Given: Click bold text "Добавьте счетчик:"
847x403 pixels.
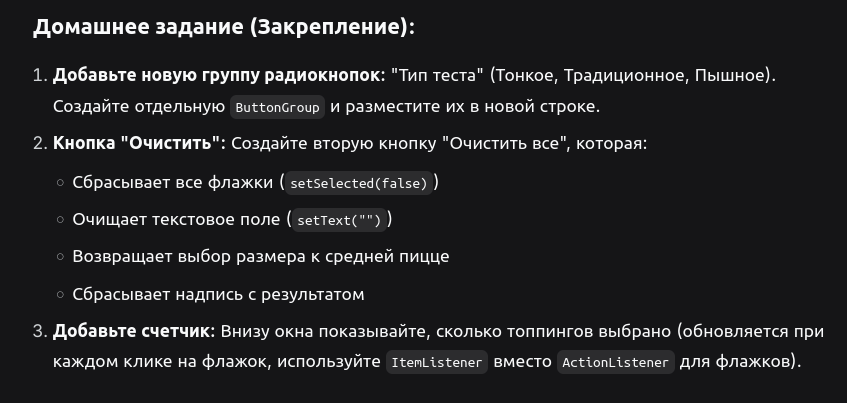Looking at the screenshot, I should 134,331.
